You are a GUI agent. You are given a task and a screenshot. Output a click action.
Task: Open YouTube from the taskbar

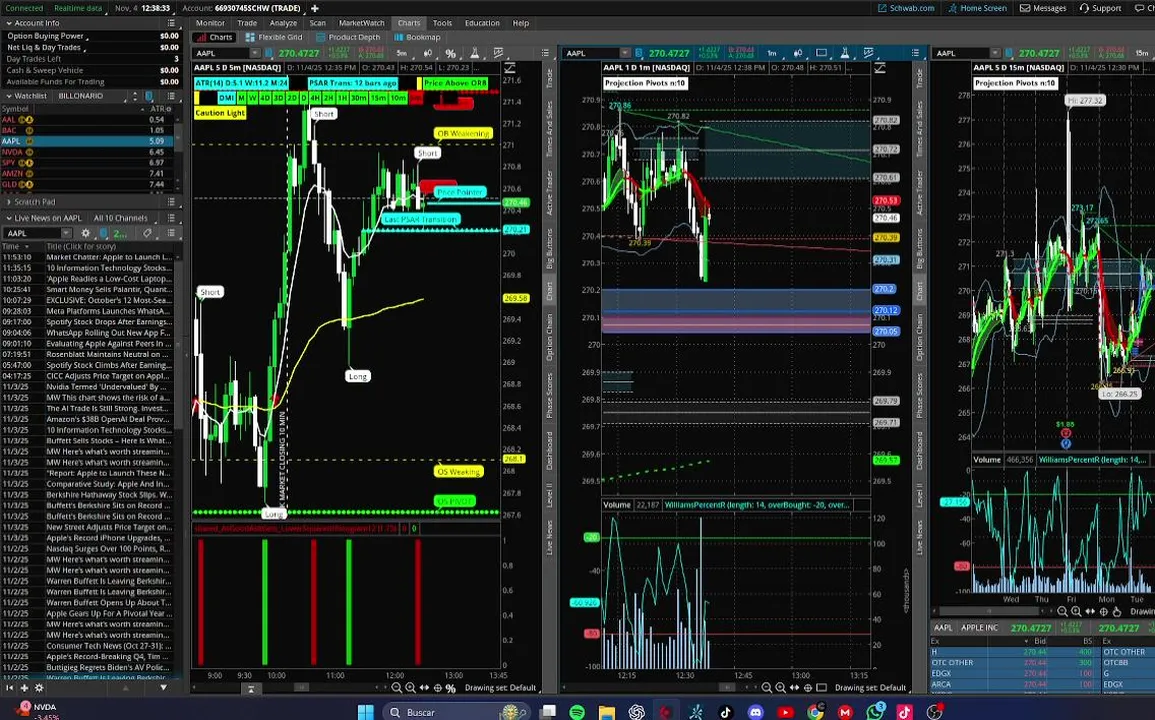tap(785, 712)
